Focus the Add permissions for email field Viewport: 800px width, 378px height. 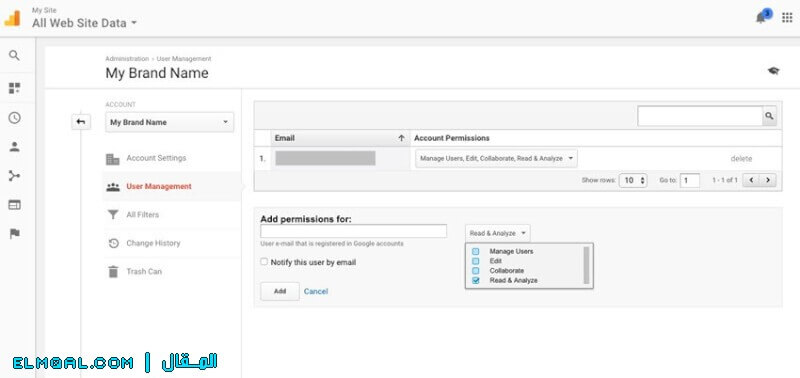pyautogui.click(x=354, y=231)
